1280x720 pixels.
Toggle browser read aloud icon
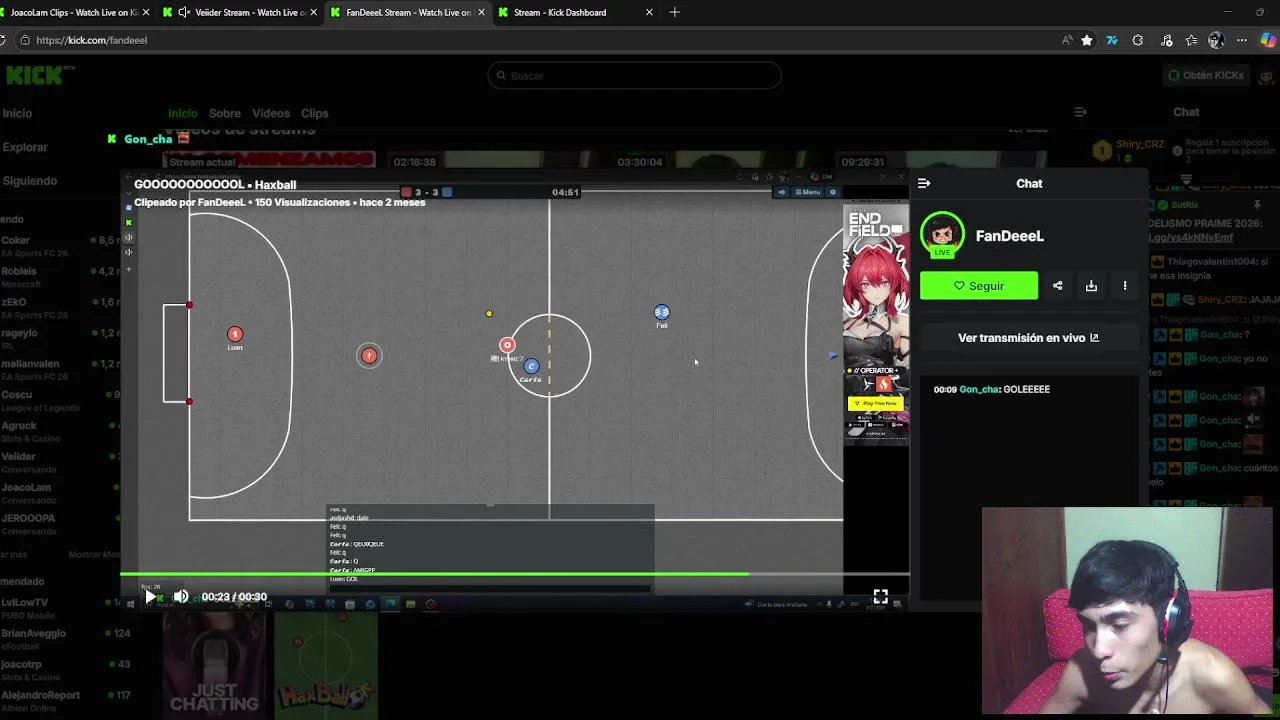click(1067, 40)
